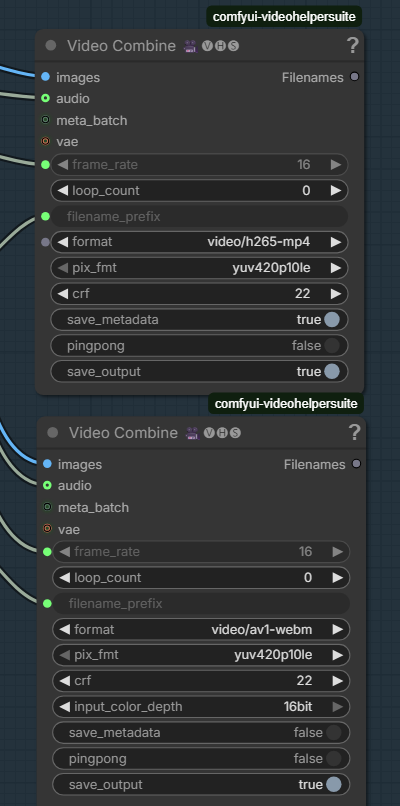Click the meta_batch socket on bottom node
This screenshot has width=400, height=806.
point(47,507)
